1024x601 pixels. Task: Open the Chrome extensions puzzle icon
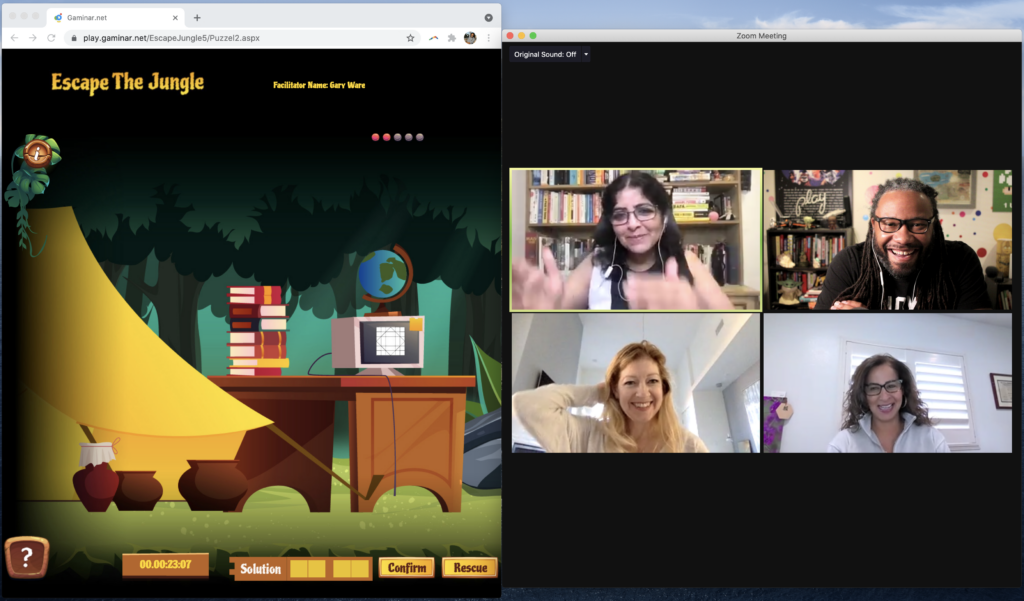point(452,38)
